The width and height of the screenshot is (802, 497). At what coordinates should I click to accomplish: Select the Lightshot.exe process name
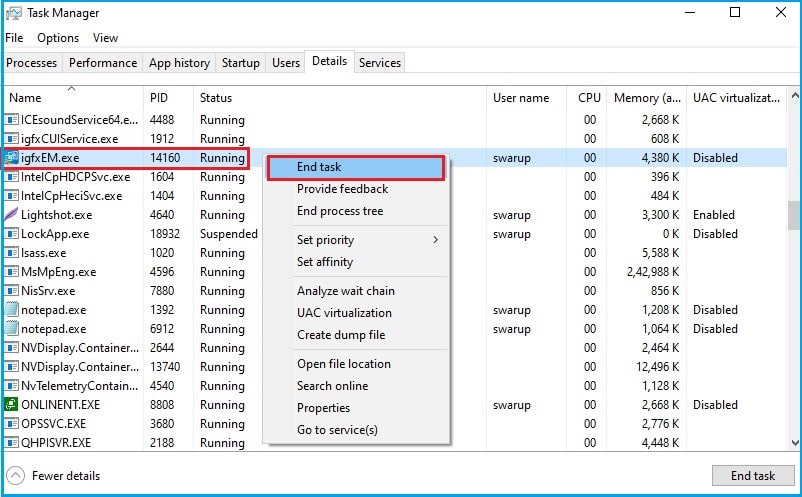[x=57, y=215]
